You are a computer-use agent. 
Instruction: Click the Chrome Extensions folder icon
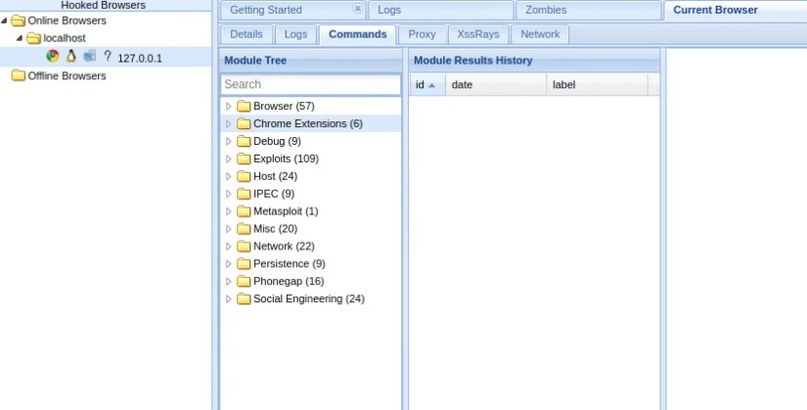(x=243, y=124)
